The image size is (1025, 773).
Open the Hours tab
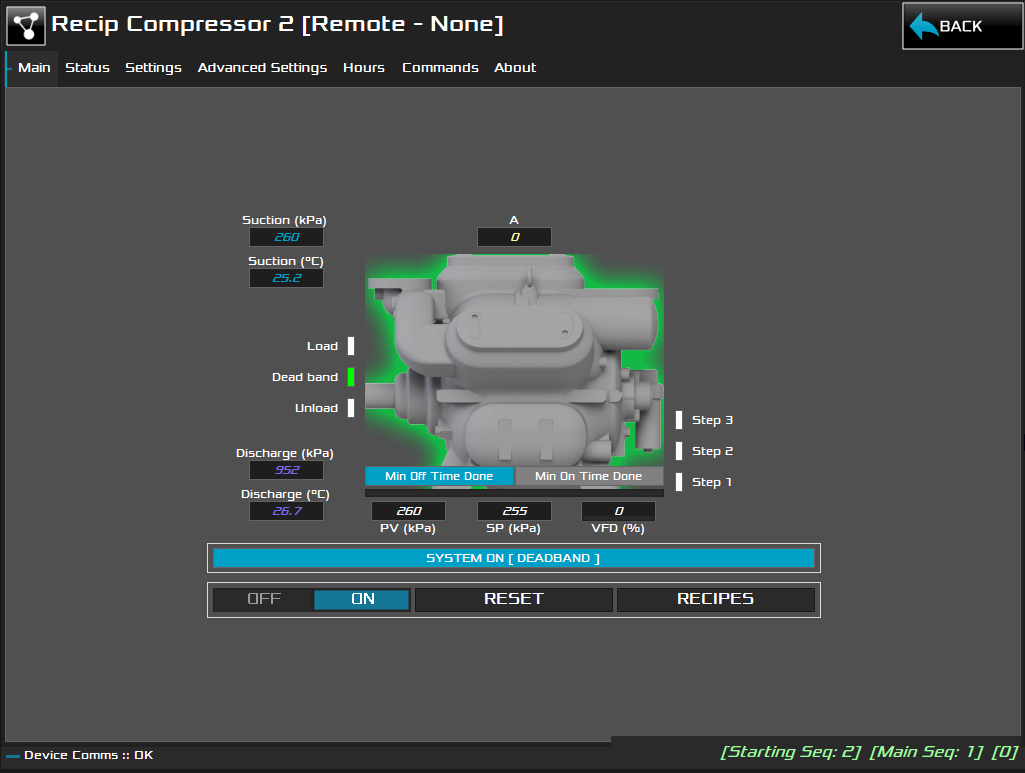click(363, 68)
